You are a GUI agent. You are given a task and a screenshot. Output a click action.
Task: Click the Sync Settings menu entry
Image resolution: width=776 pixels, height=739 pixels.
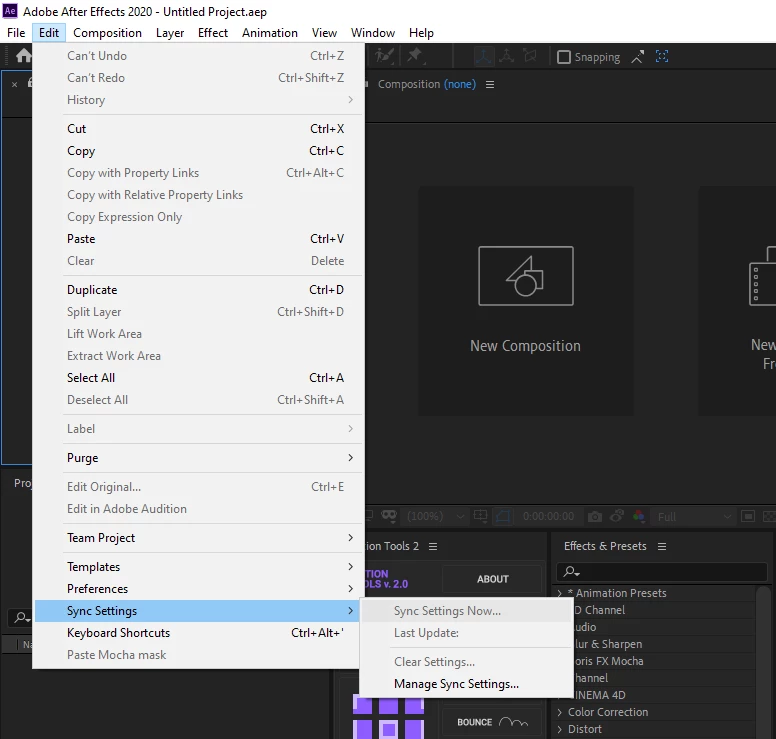pyautogui.click(x=197, y=611)
